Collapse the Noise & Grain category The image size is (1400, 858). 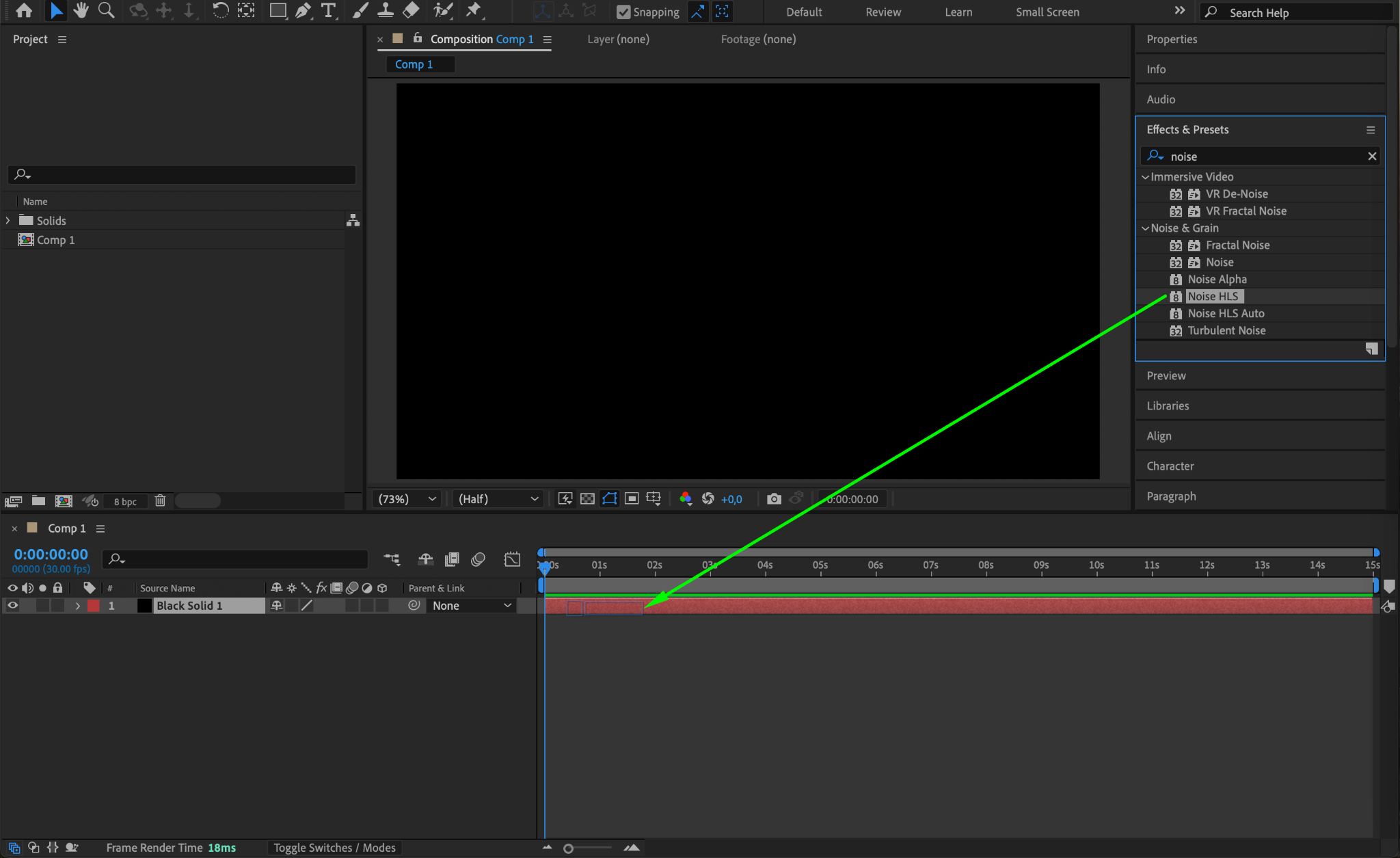[1146, 228]
